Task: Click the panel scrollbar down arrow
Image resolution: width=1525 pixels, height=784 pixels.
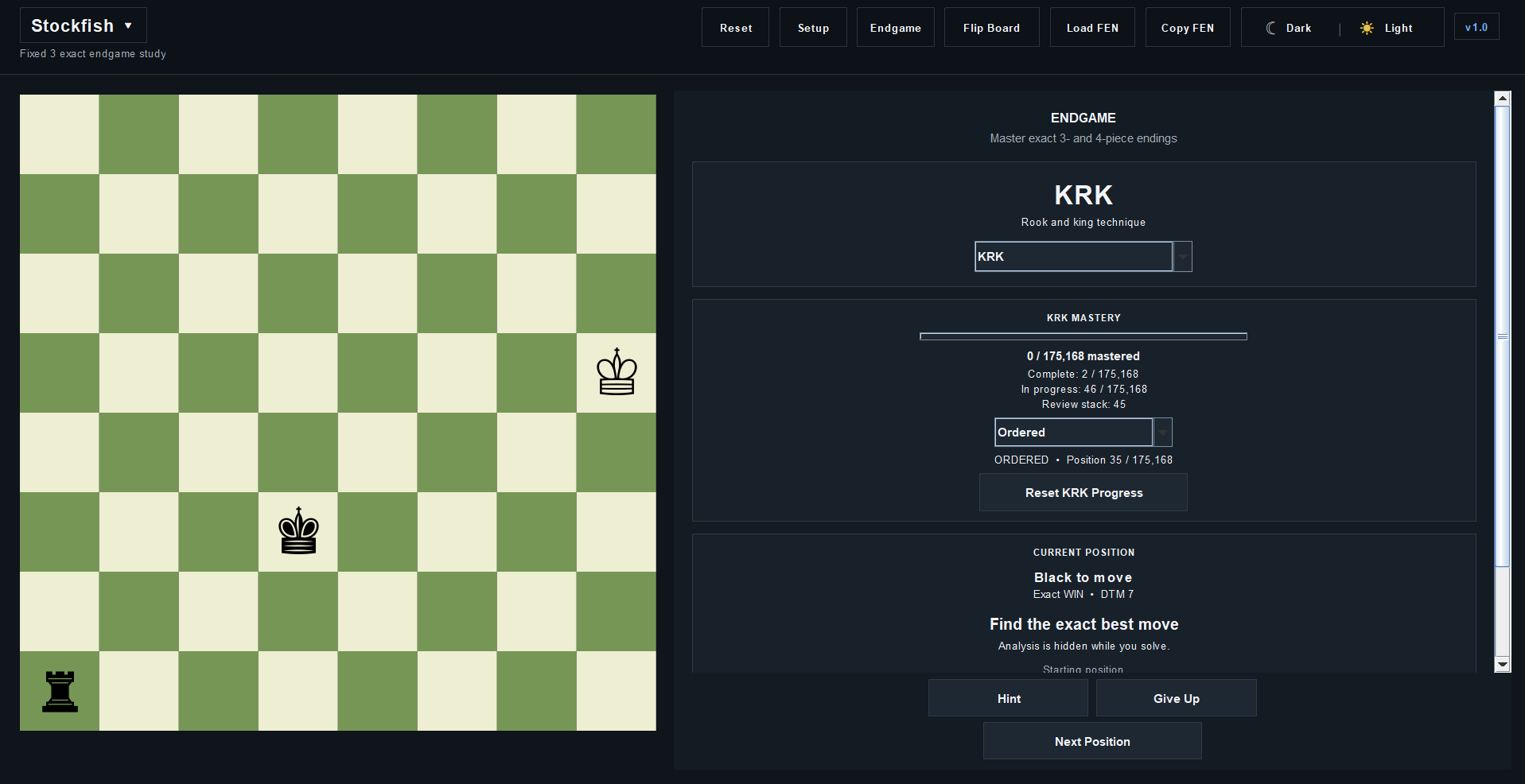Action: pyautogui.click(x=1503, y=665)
